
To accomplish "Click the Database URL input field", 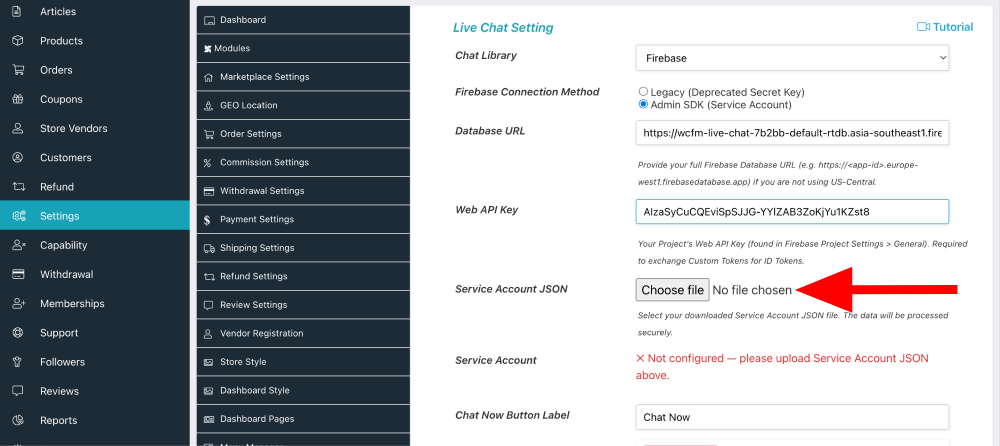I will coord(792,133).
